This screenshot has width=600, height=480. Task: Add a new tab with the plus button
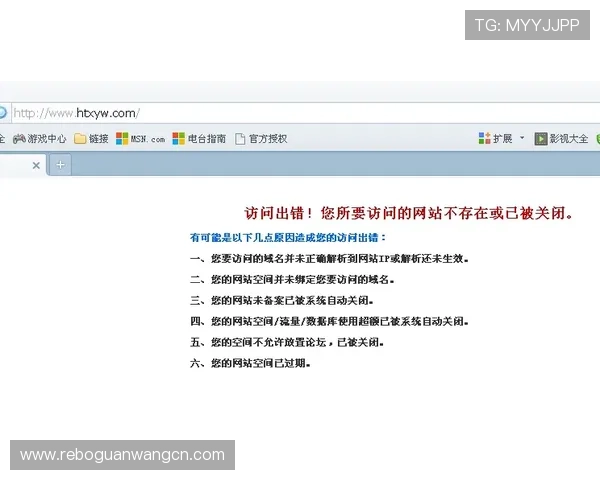[60, 165]
